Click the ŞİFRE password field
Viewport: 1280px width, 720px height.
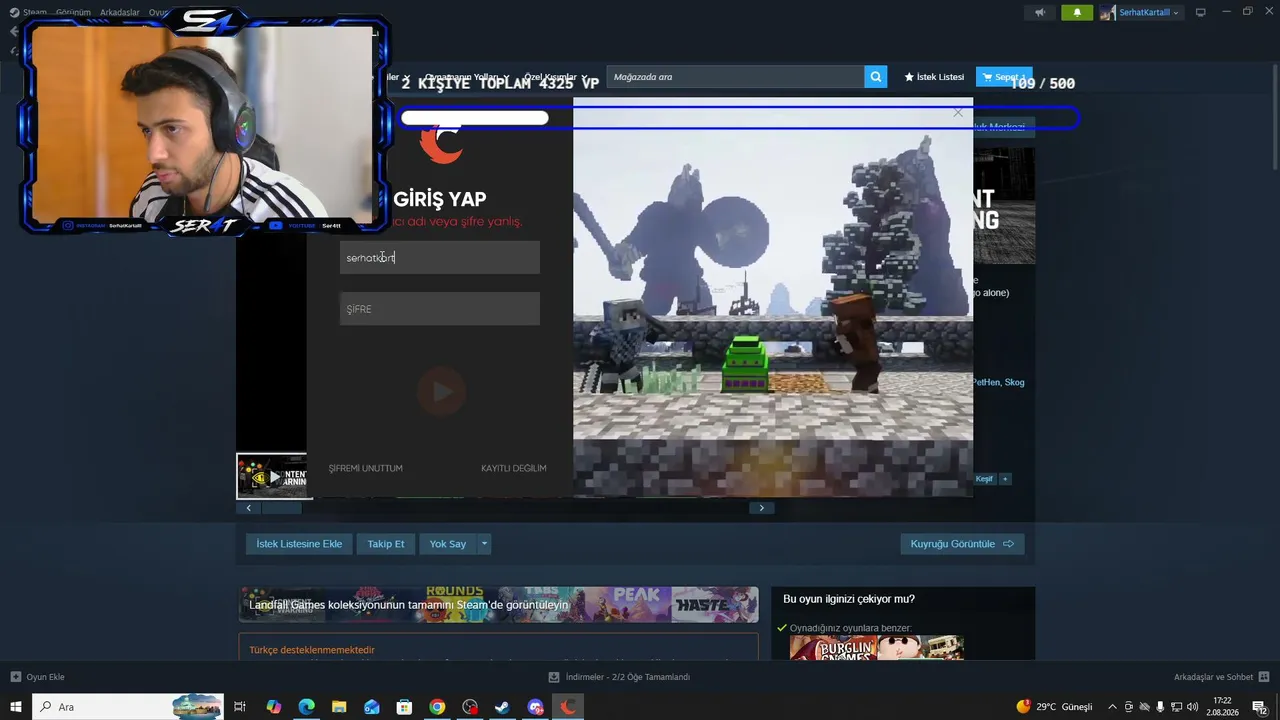(440, 309)
